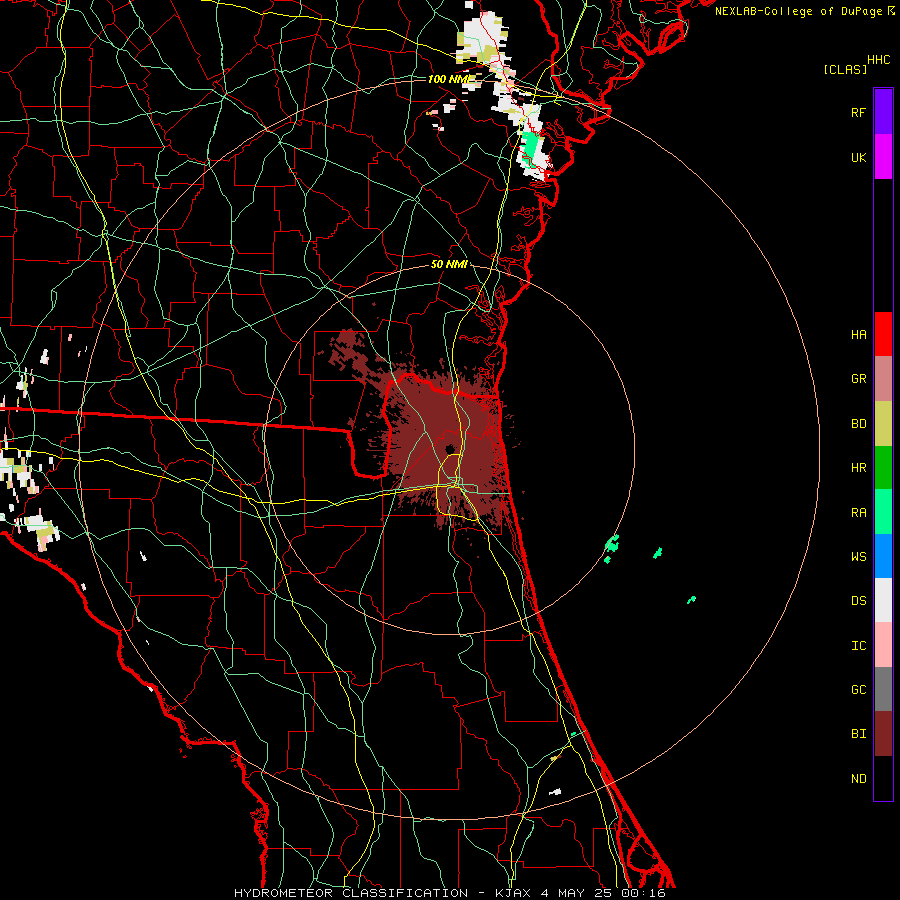Screen dimensions: 900x900
Task: Click the "HR" legend label
Action: [x=859, y=468]
